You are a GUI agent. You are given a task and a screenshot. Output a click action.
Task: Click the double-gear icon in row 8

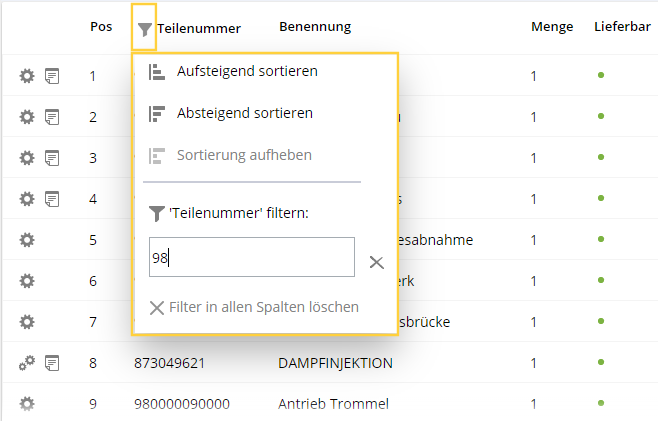[27, 363]
